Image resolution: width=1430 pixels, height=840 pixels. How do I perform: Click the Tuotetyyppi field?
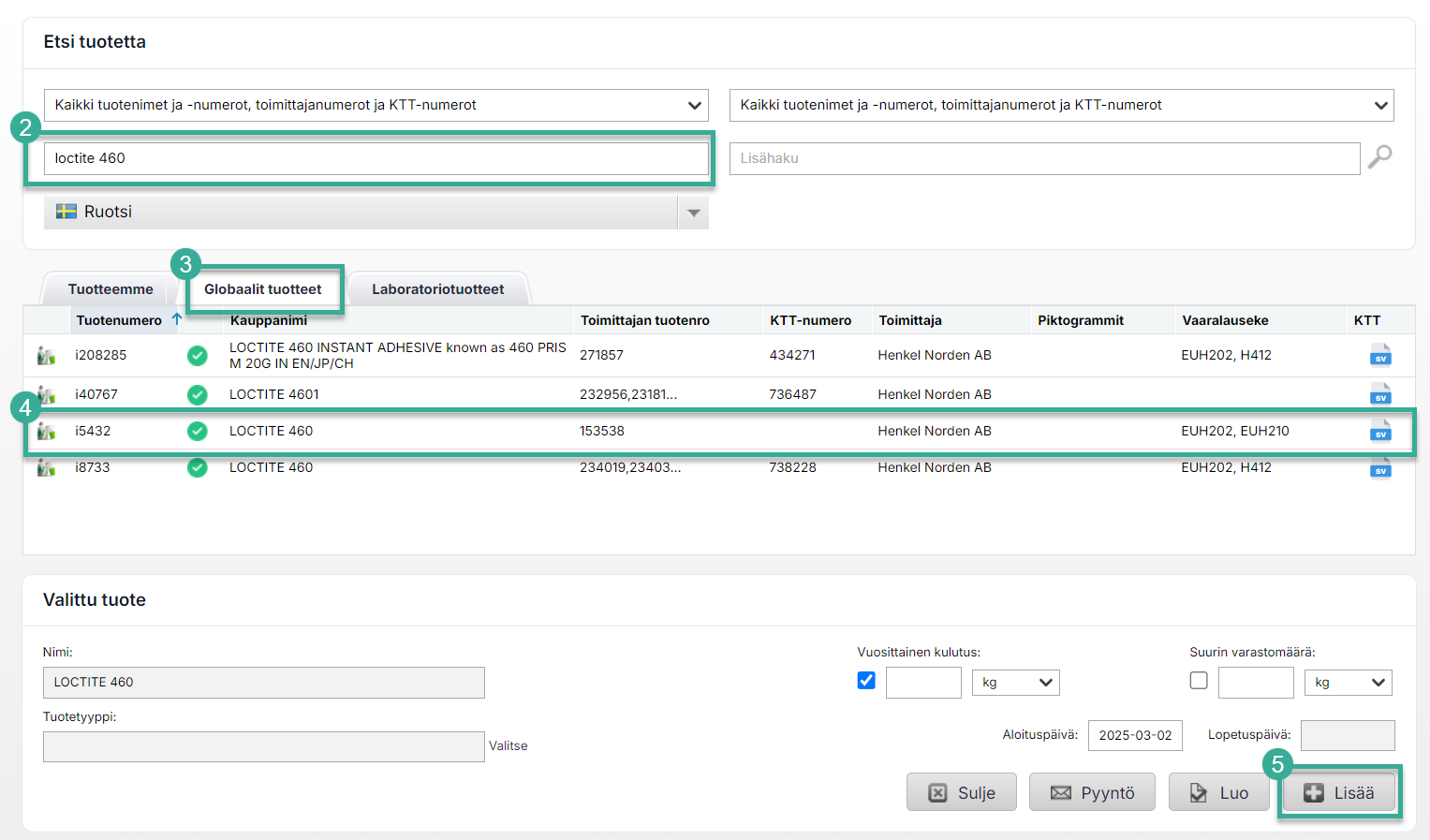pyautogui.click(x=264, y=746)
